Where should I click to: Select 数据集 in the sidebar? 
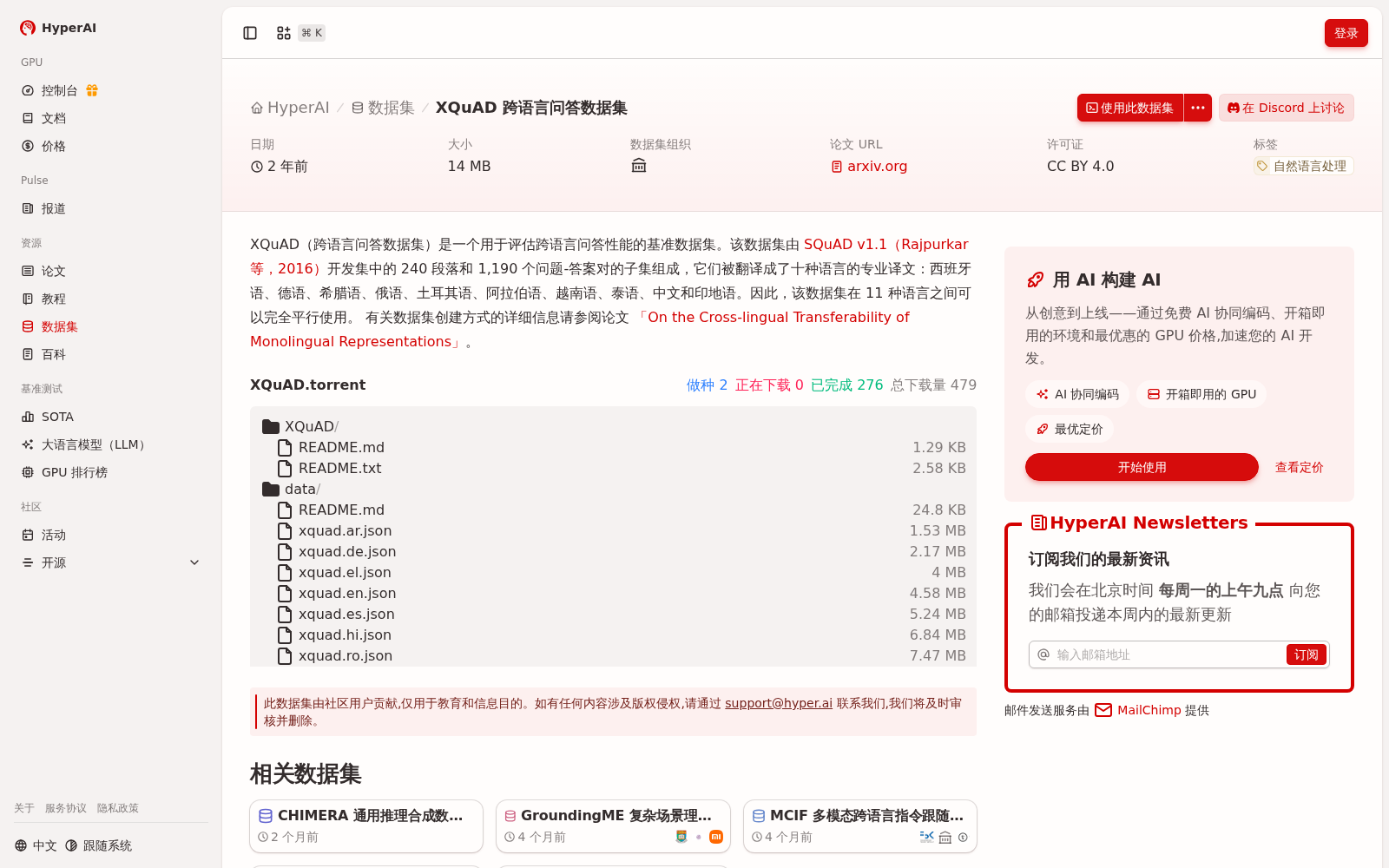[60, 326]
